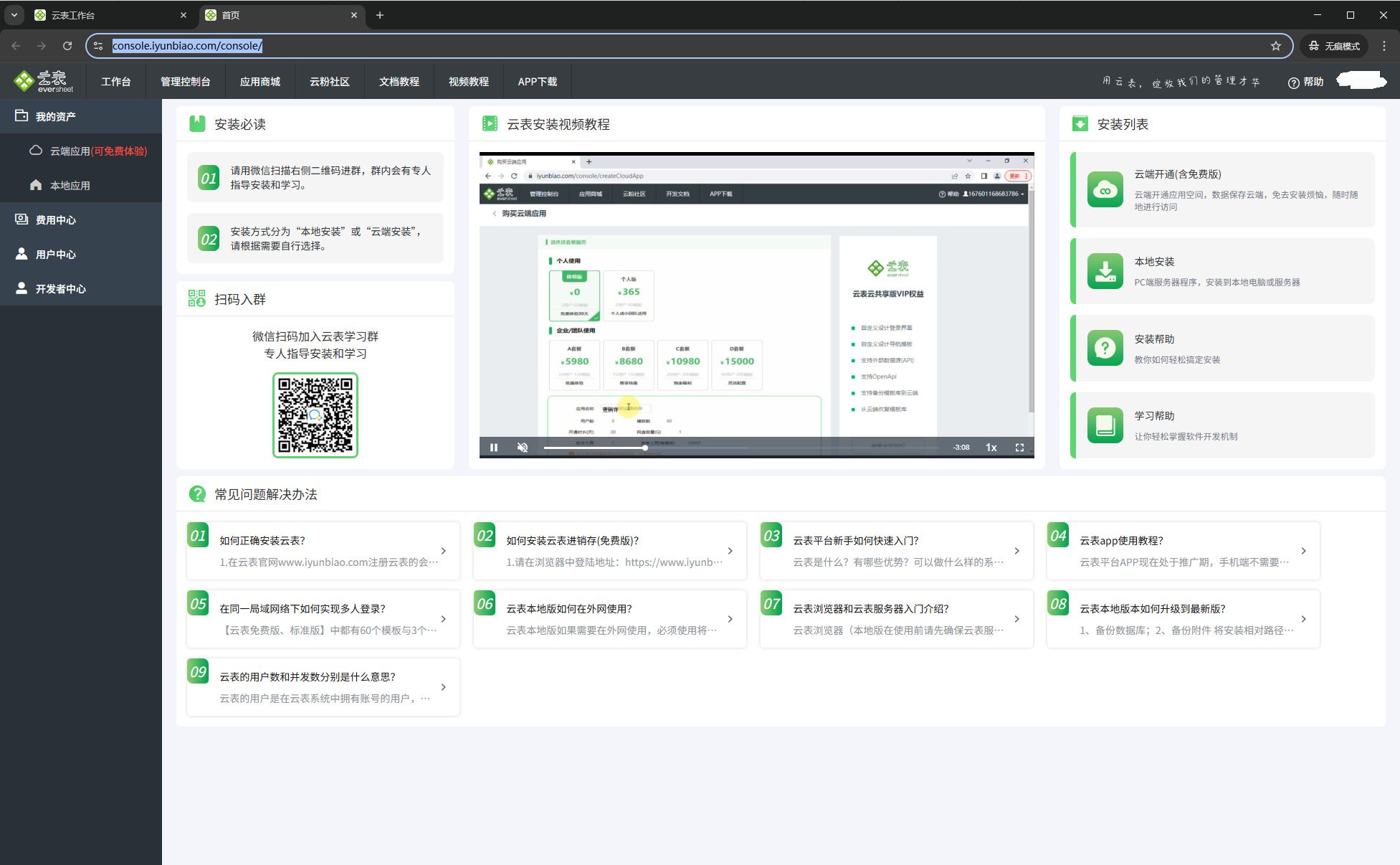Switch to the 云表工作台 browser tab

coord(111,15)
